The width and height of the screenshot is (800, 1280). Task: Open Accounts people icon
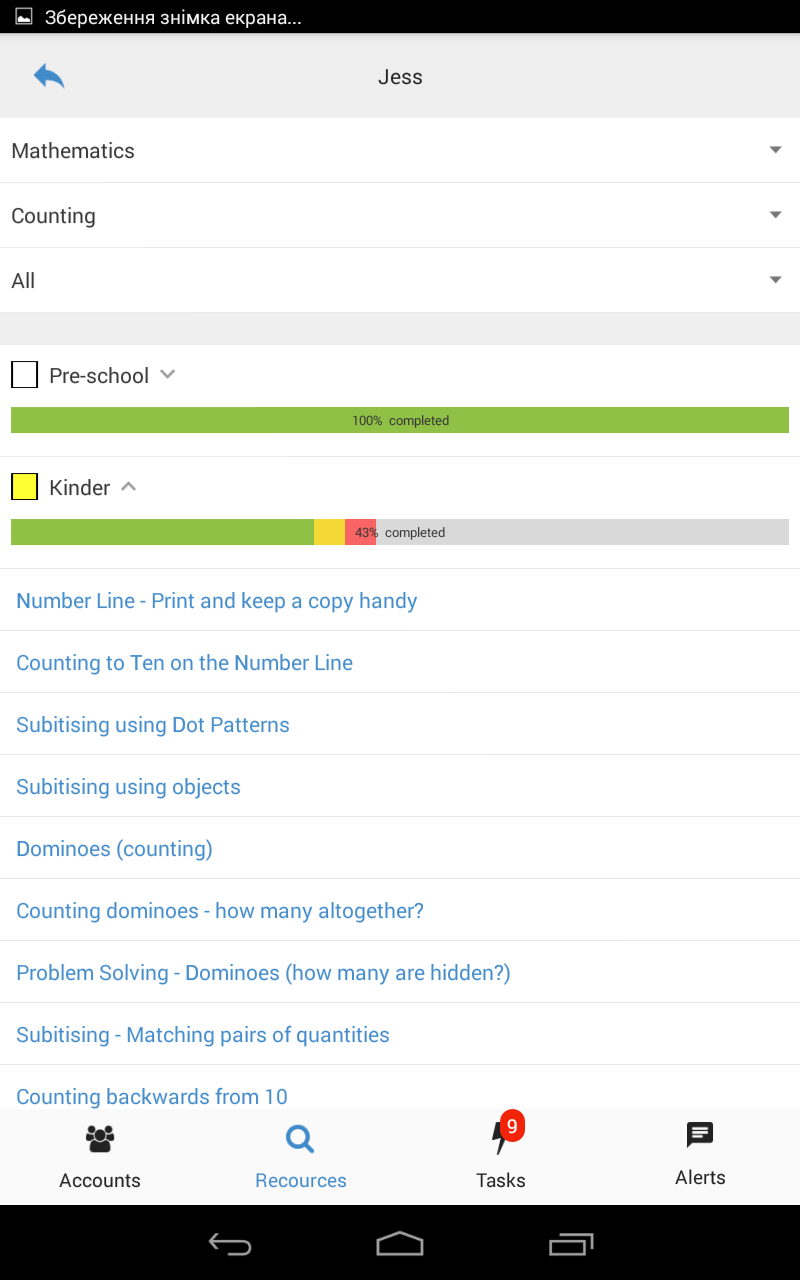click(100, 1138)
